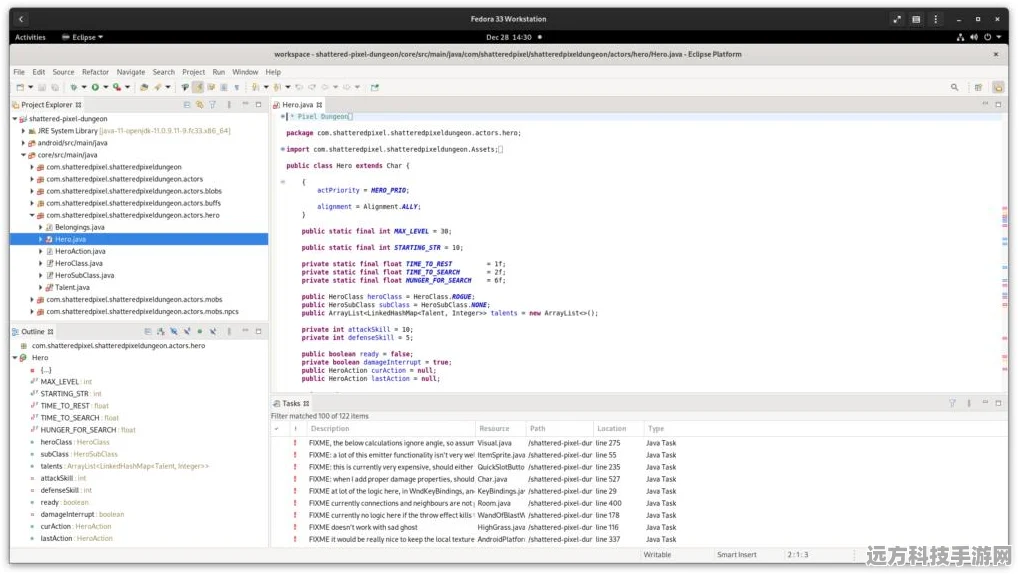This screenshot has height=574, width=1018.
Task: Open the Project Explorer view menu dots
Action: tap(229, 105)
